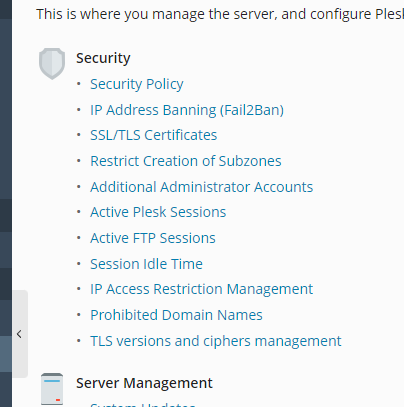The image size is (404, 407).
Task: View Active FTP Sessions
Action: (x=153, y=238)
